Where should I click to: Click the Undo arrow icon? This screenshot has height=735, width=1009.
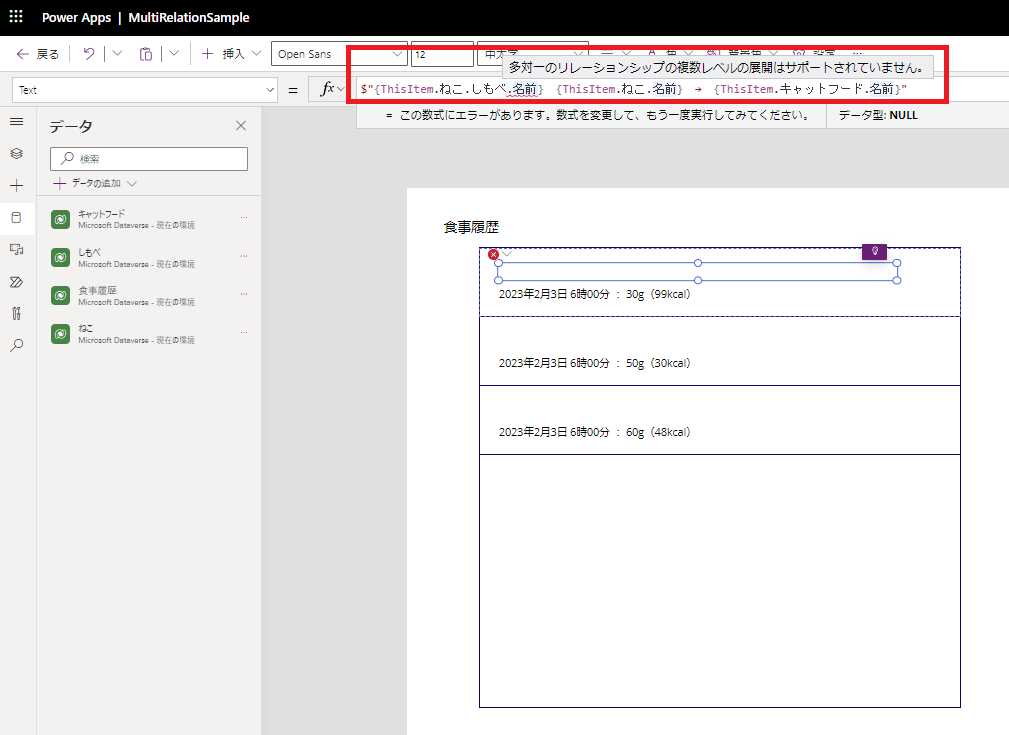(x=89, y=54)
